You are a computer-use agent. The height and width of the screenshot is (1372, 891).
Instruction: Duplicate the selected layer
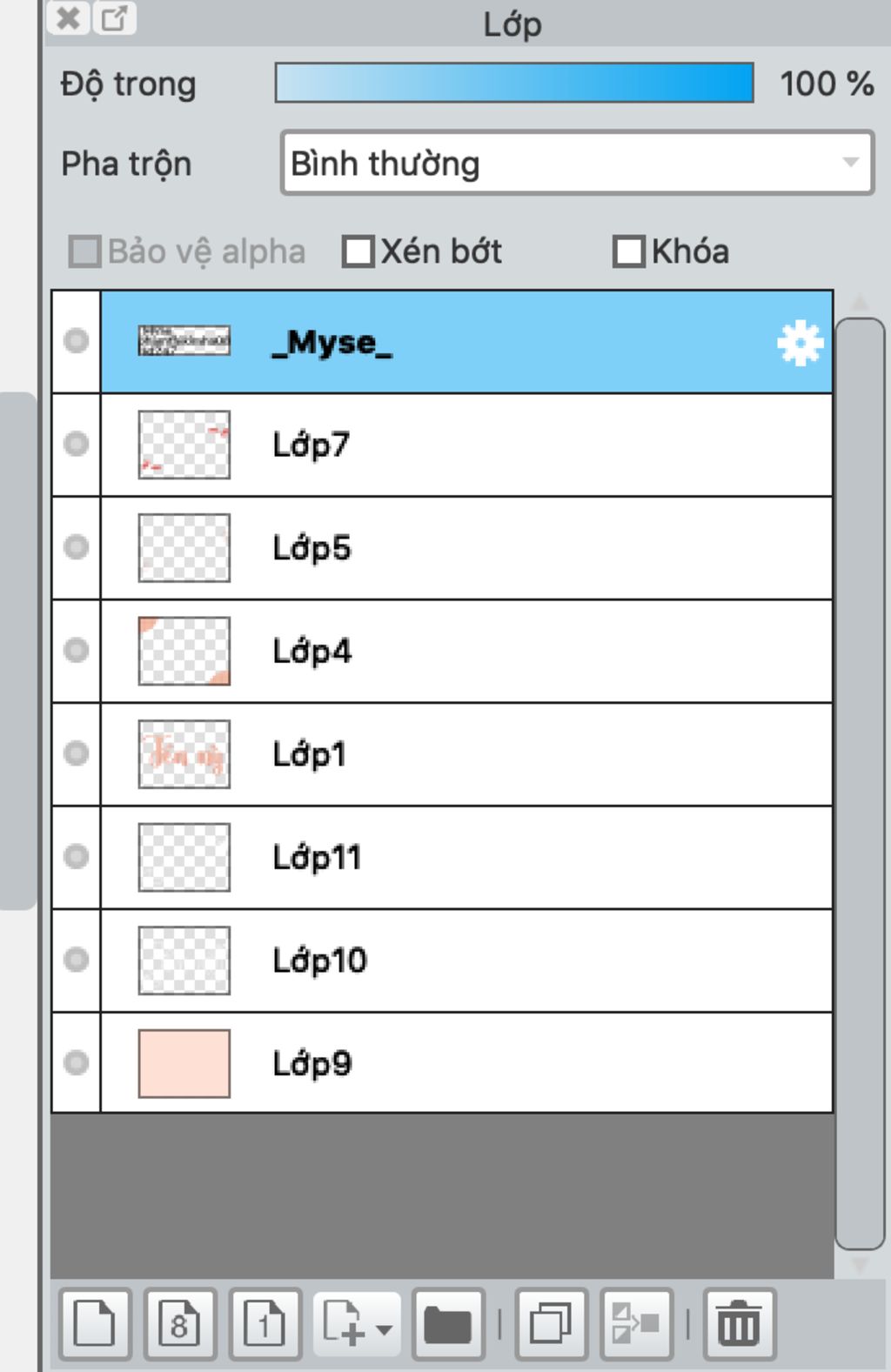(551, 1324)
